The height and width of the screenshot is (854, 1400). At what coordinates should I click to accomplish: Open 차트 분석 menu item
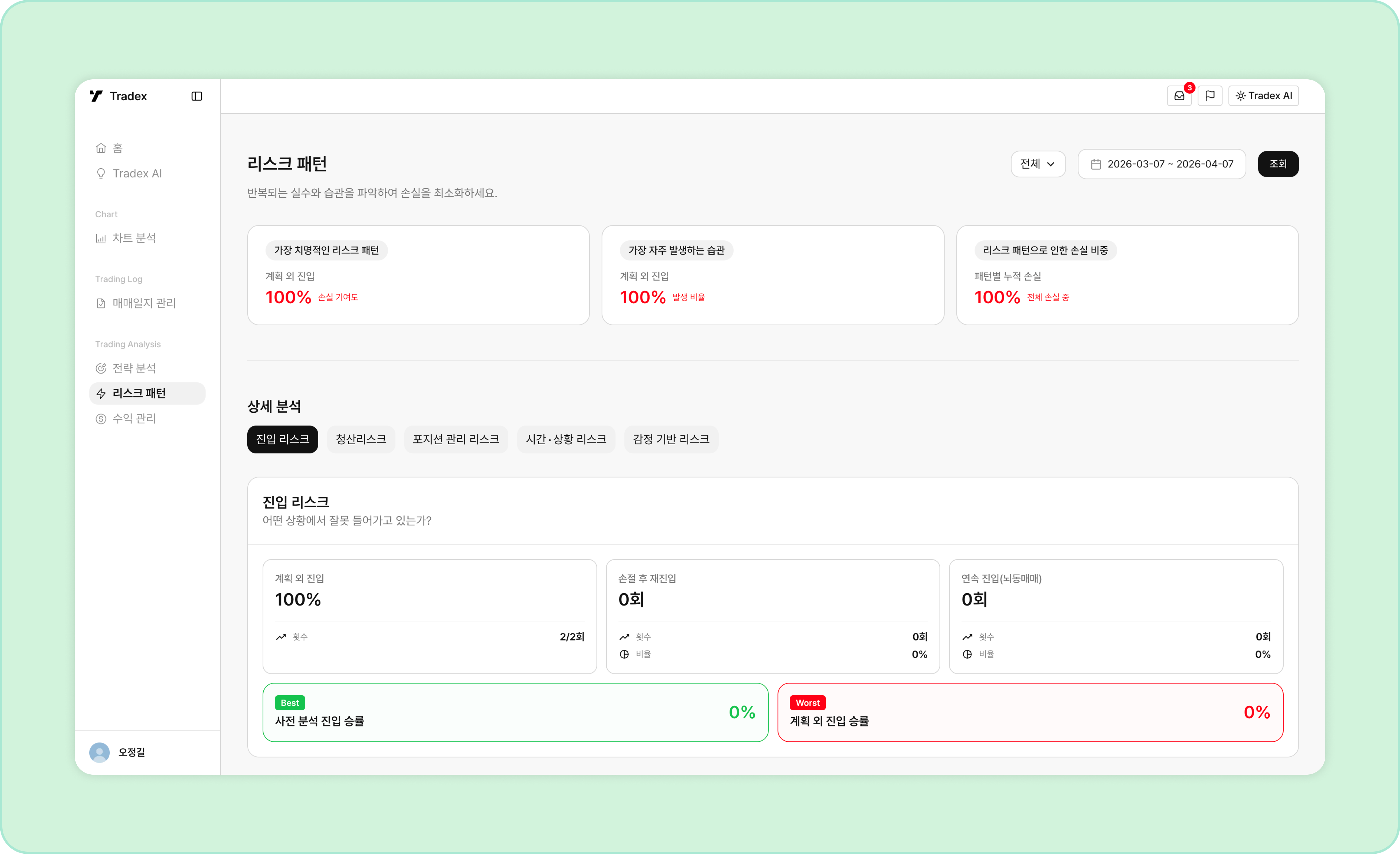(147, 238)
